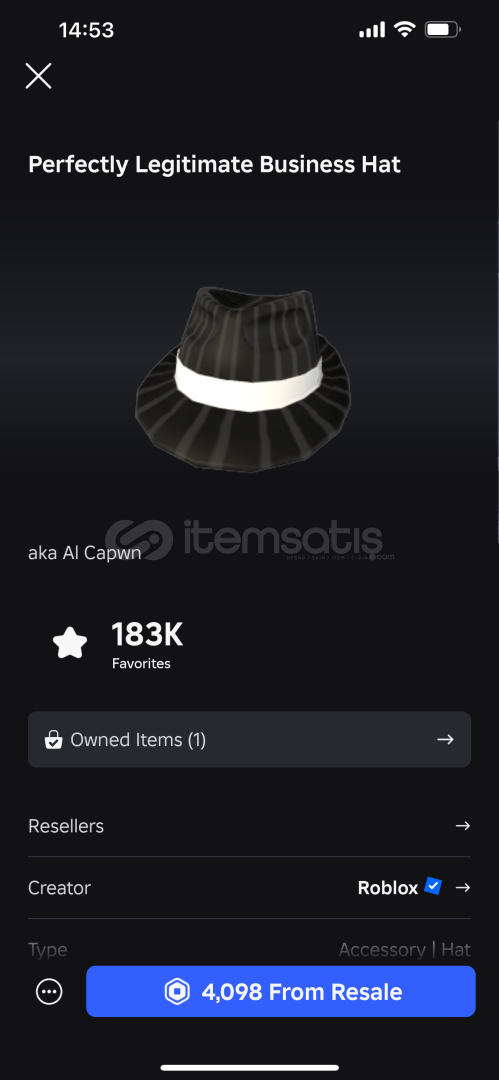Click the Robux icon on buy button

pyautogui.click(x=176, y=992)
